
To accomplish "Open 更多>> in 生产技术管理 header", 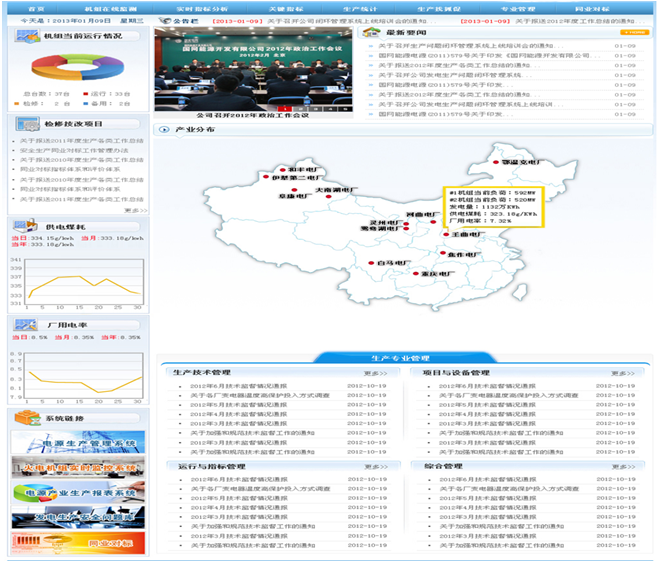I will pyautogui.click(x=375, y=373).
